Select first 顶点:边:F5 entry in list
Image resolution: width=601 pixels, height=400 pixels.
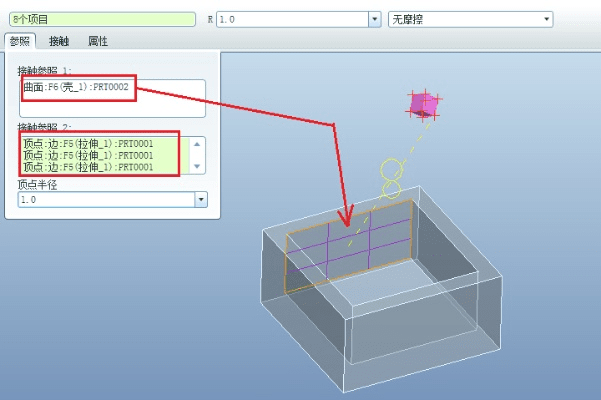point(88,144)
